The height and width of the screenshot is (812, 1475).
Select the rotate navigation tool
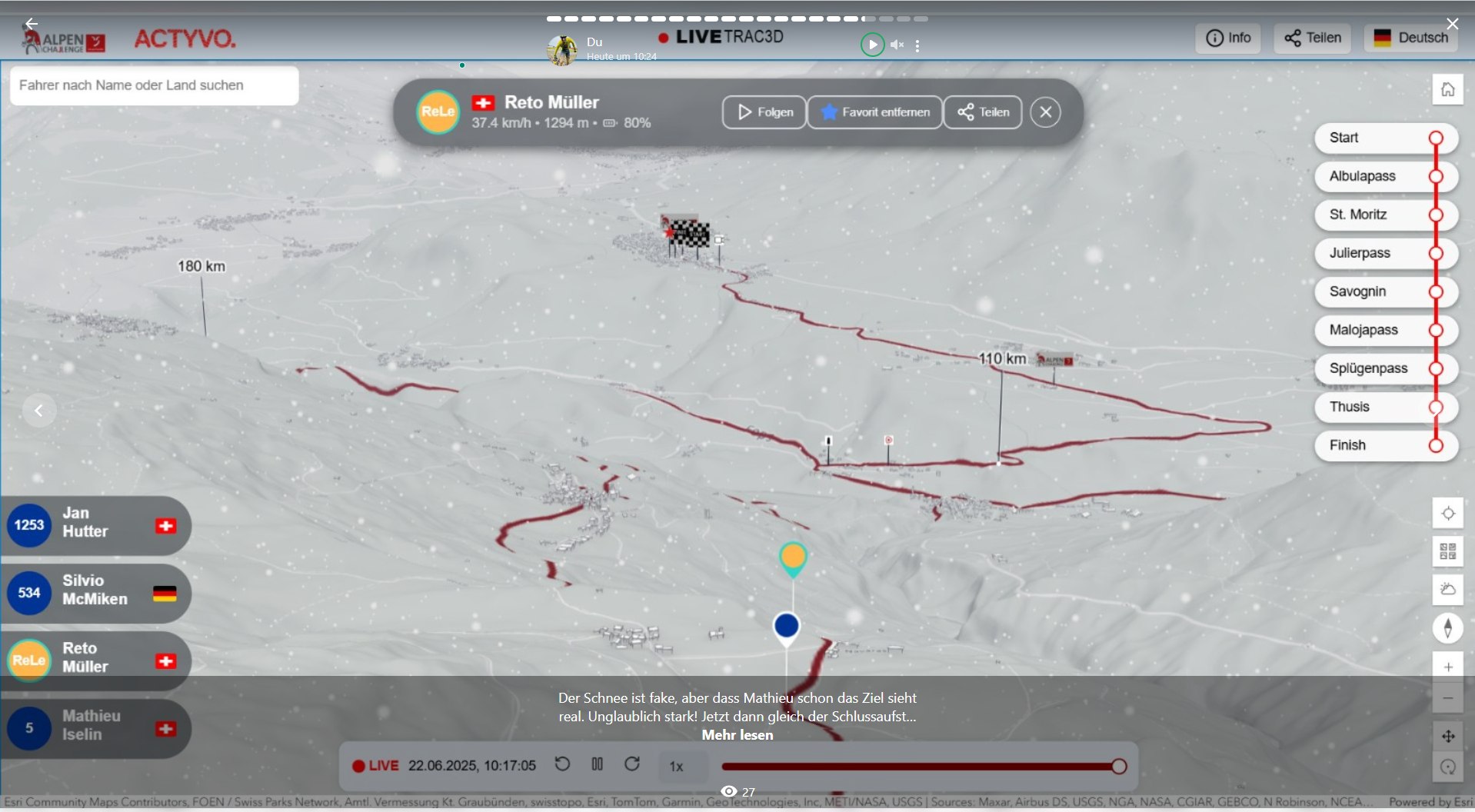[1447, 767]
